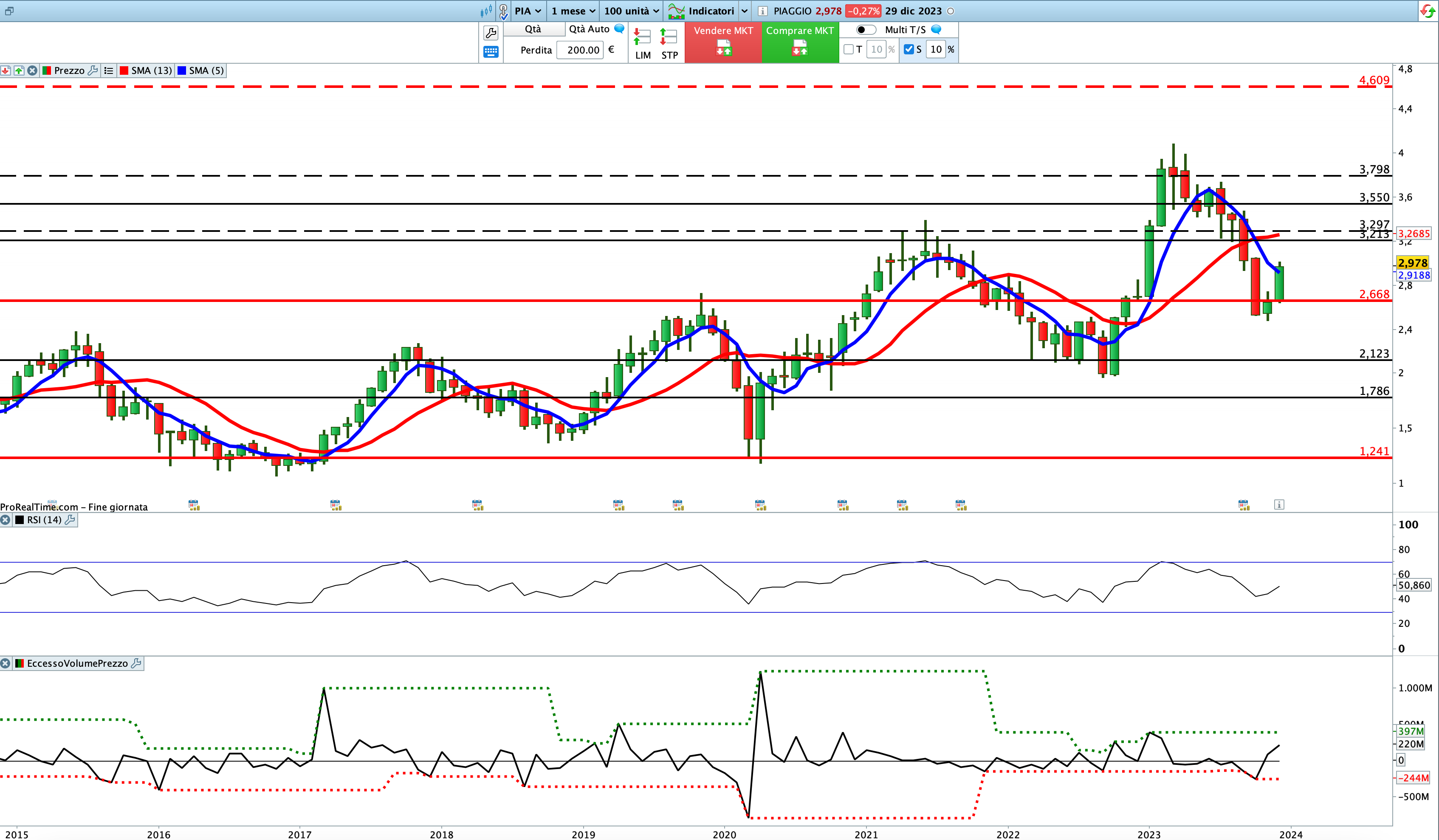The image size is (1439, 840).
Task: Click the 397M volume value tag
Action: tap(1411, 732)
